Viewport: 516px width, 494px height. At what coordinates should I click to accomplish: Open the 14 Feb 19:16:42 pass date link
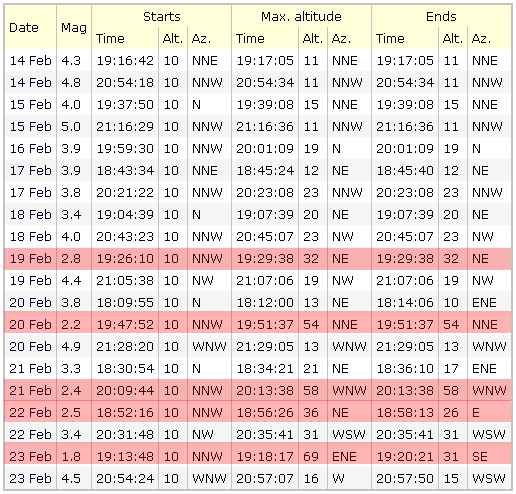pyautogui.click(x=30, y=61)
